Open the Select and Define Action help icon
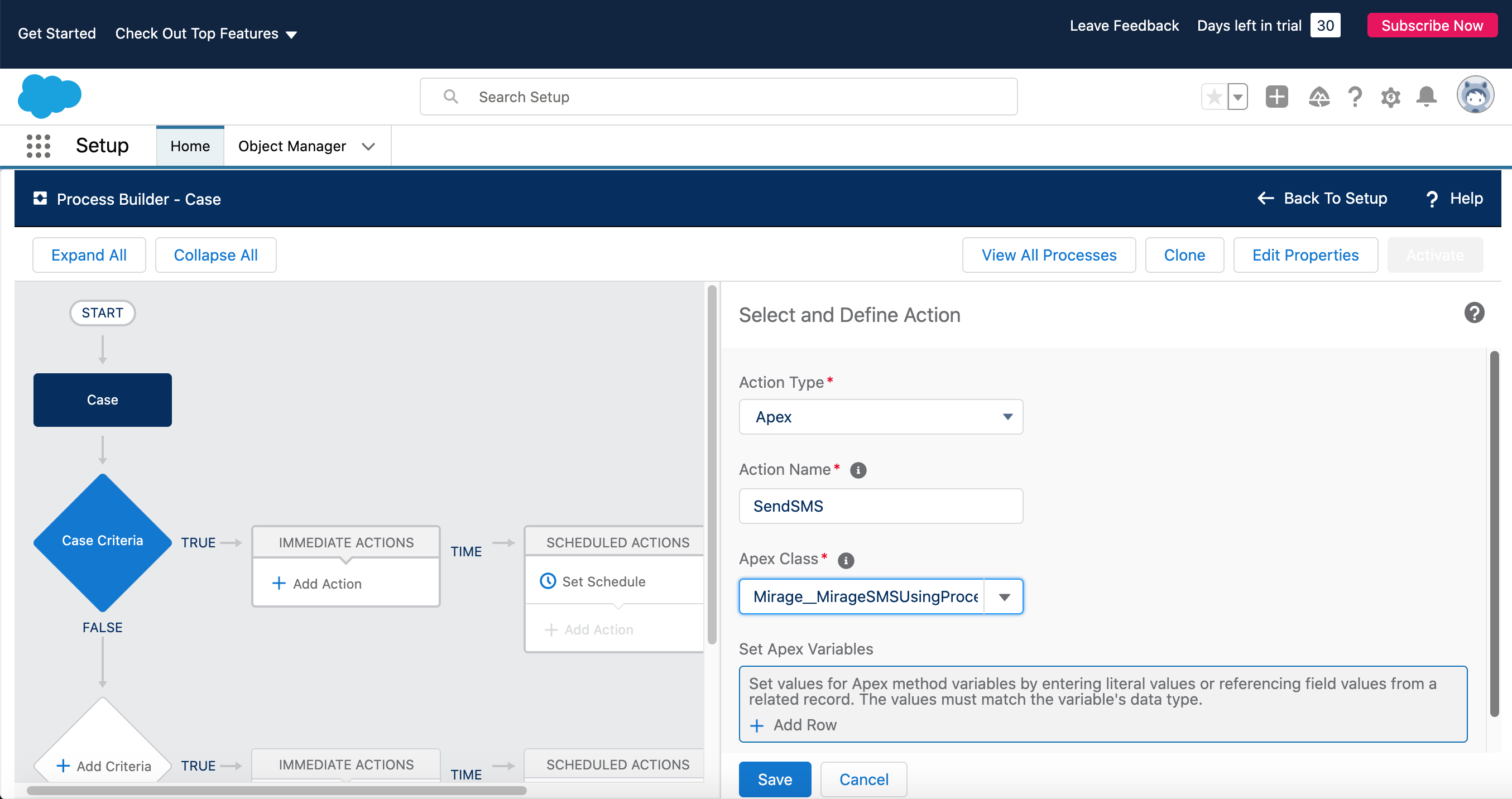This screenshot has width=1512, height=799. coord(1475,314)
